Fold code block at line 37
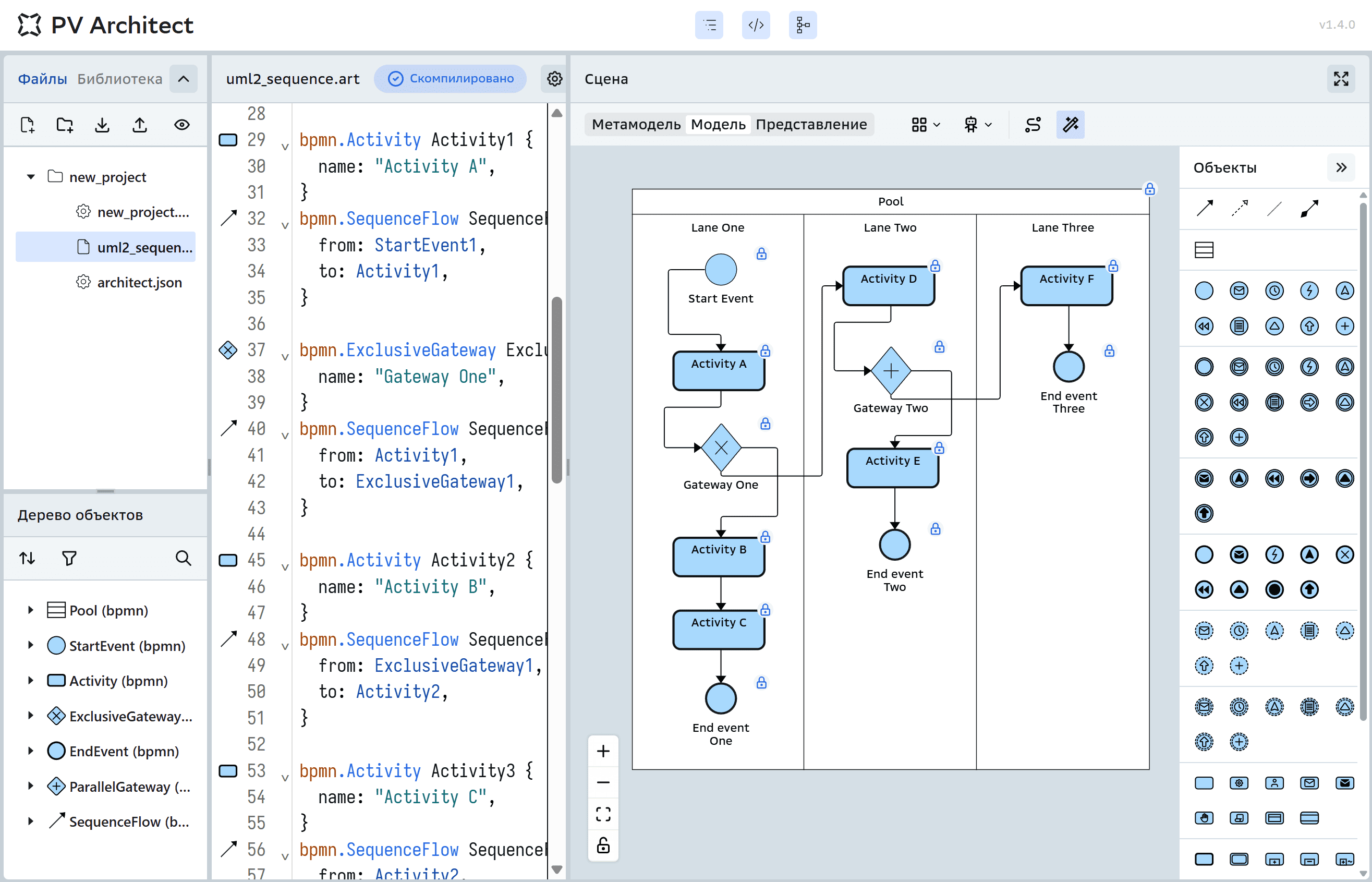 [285, 357]
